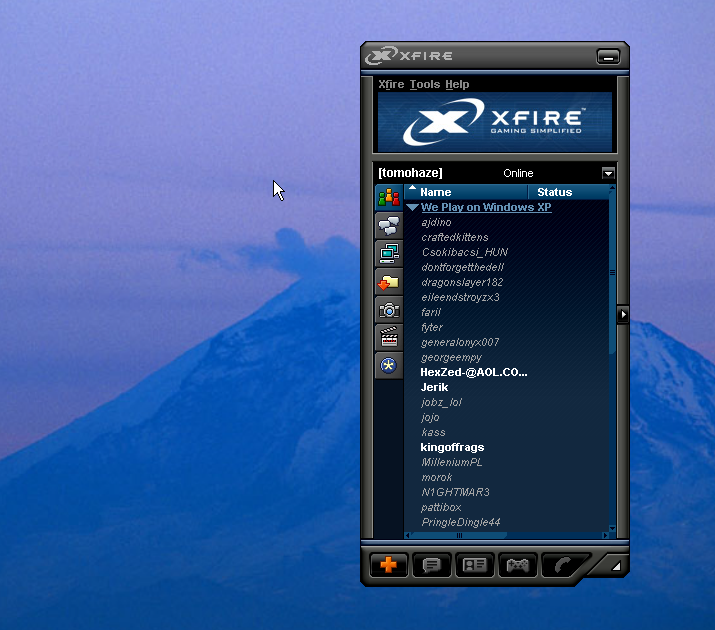Click the chat message icon in bottom toolbar
This screenshot has height=630, width=715.
[431, 565]
